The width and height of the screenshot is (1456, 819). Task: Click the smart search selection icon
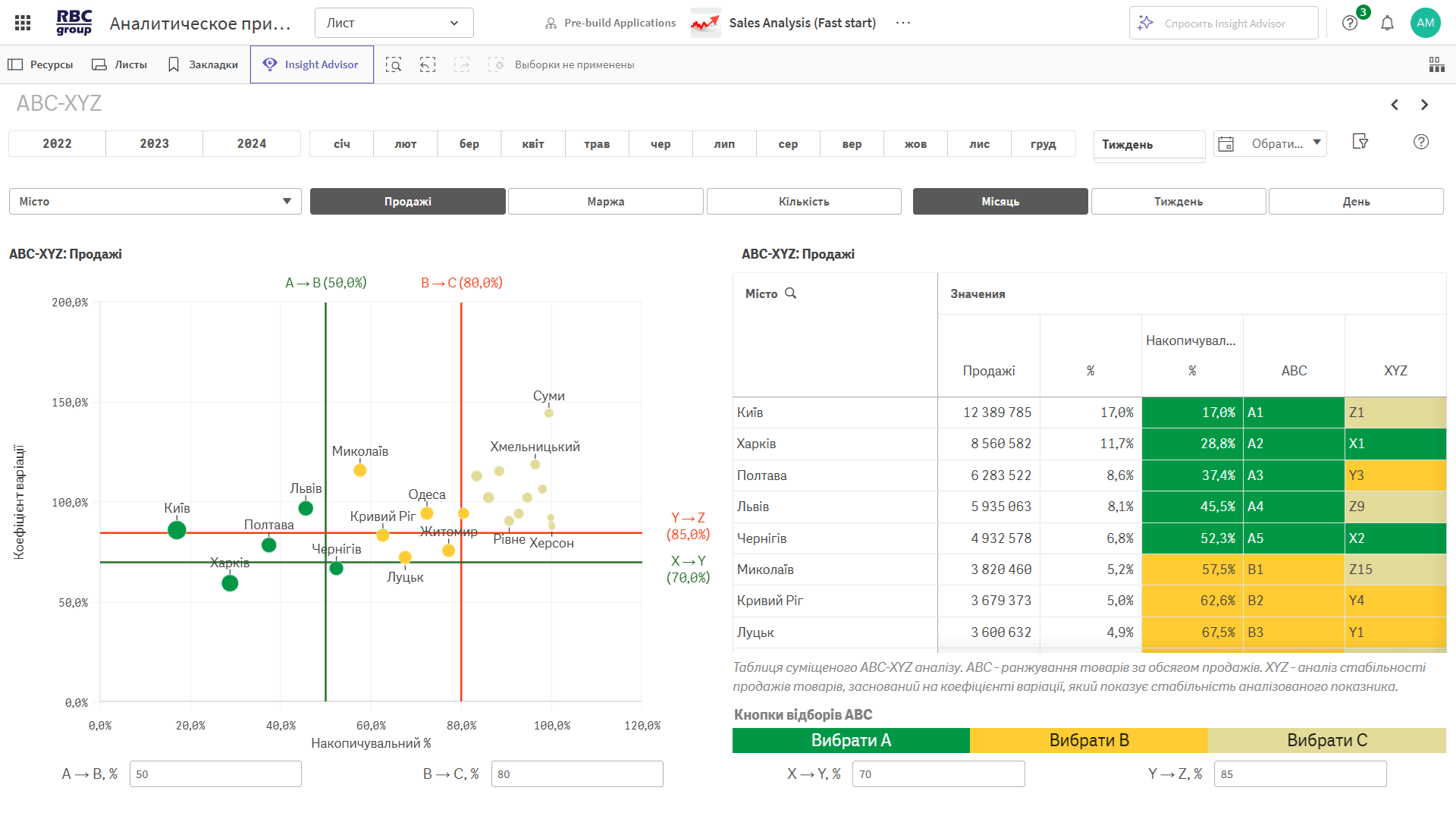(393, 64)
